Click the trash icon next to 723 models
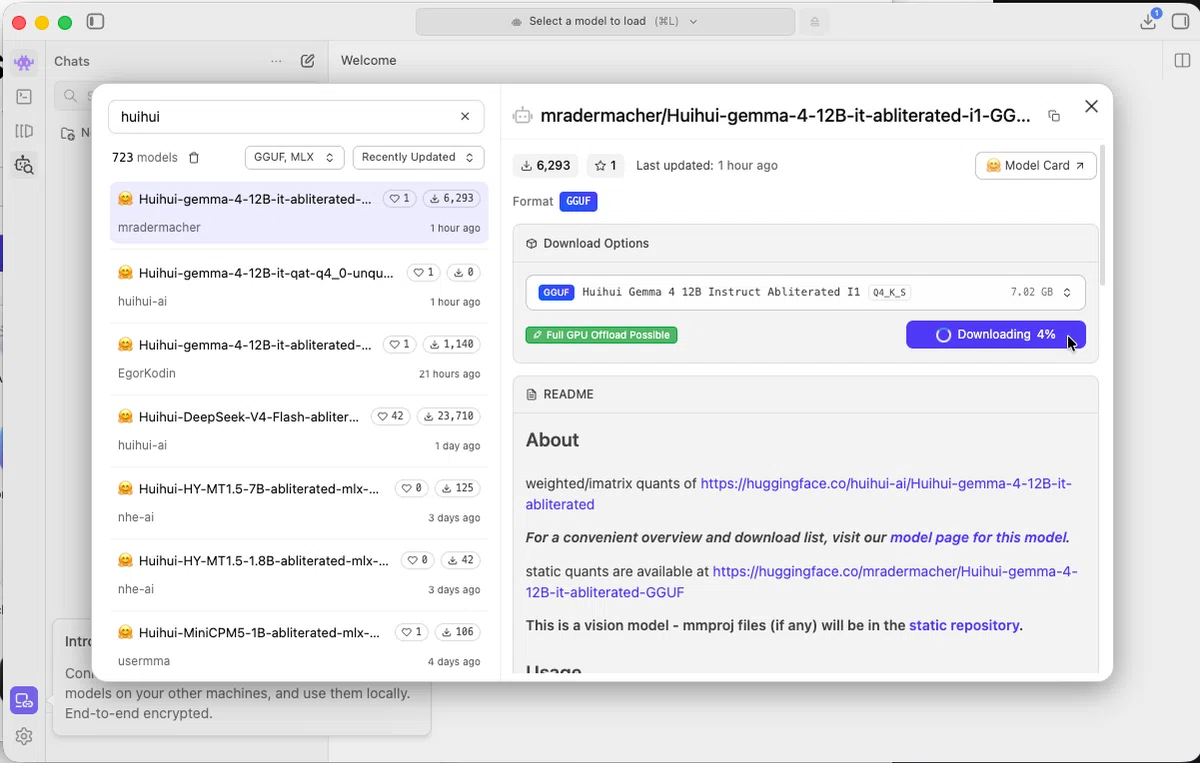This screenshot has height=763, width=1200. point(194,158)
